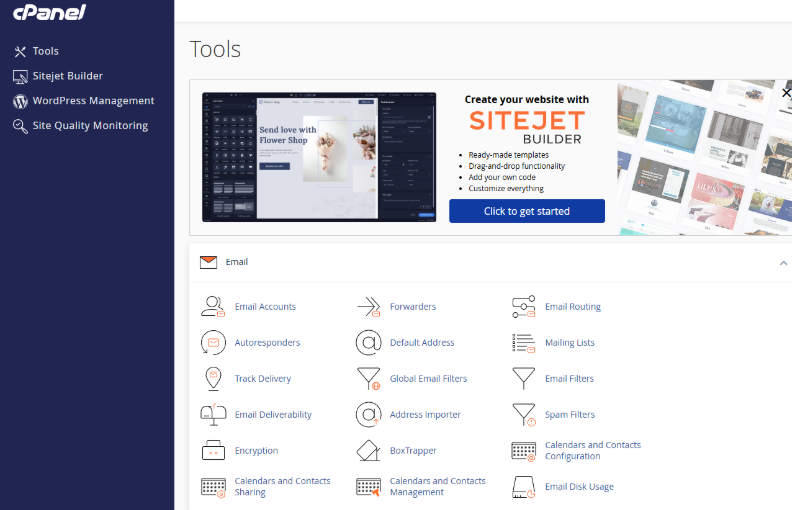Click the Global Email Filters funnel icon
The image size is (792, 510).
(x=369, y=379)
